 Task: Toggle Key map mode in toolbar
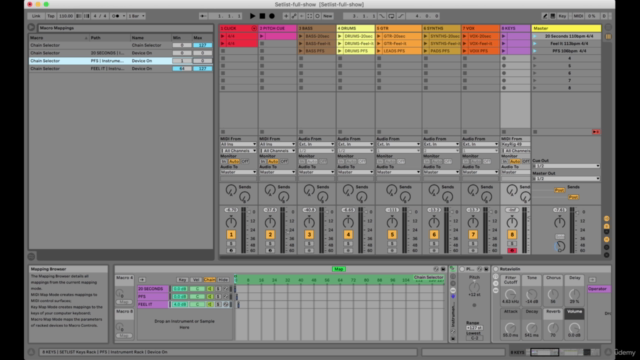point(562,16)
